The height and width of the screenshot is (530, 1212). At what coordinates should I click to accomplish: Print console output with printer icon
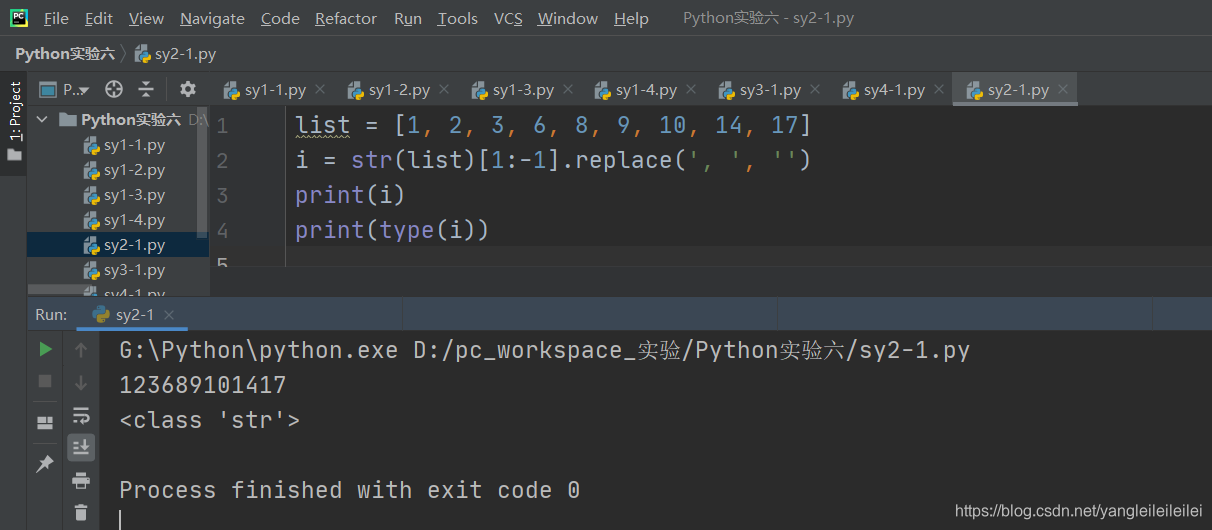pyautogui.click(x=81, y=481)
